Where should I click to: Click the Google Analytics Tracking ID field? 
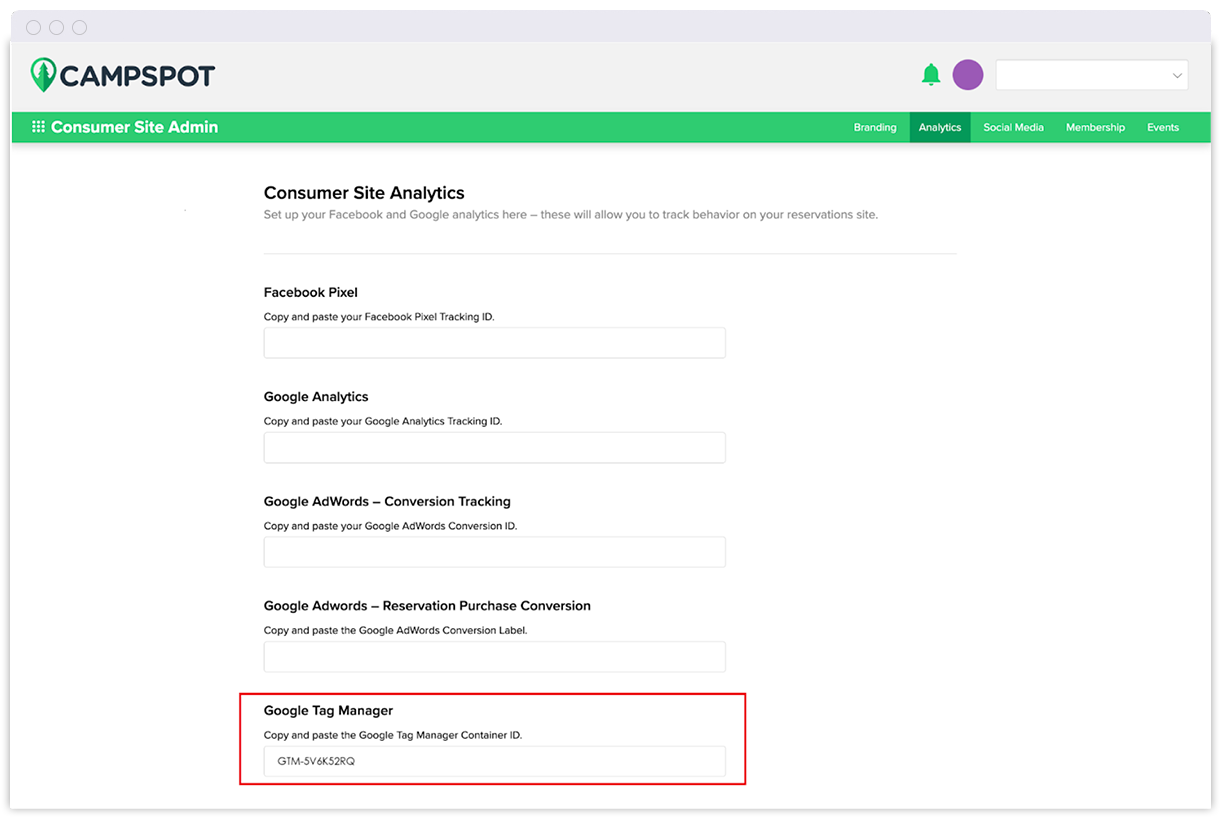(494, 448)
